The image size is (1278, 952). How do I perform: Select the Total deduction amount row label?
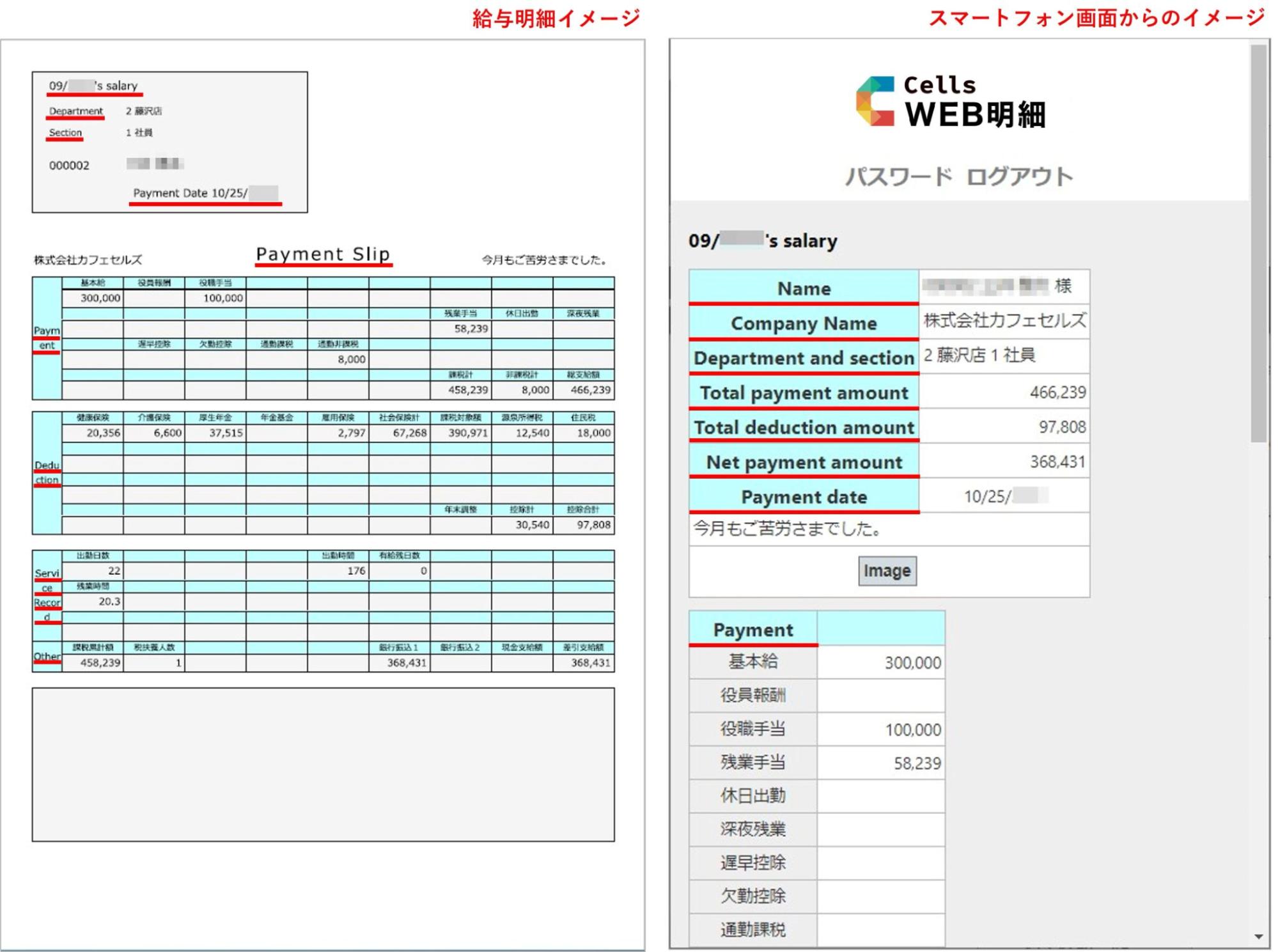(804, 427)
